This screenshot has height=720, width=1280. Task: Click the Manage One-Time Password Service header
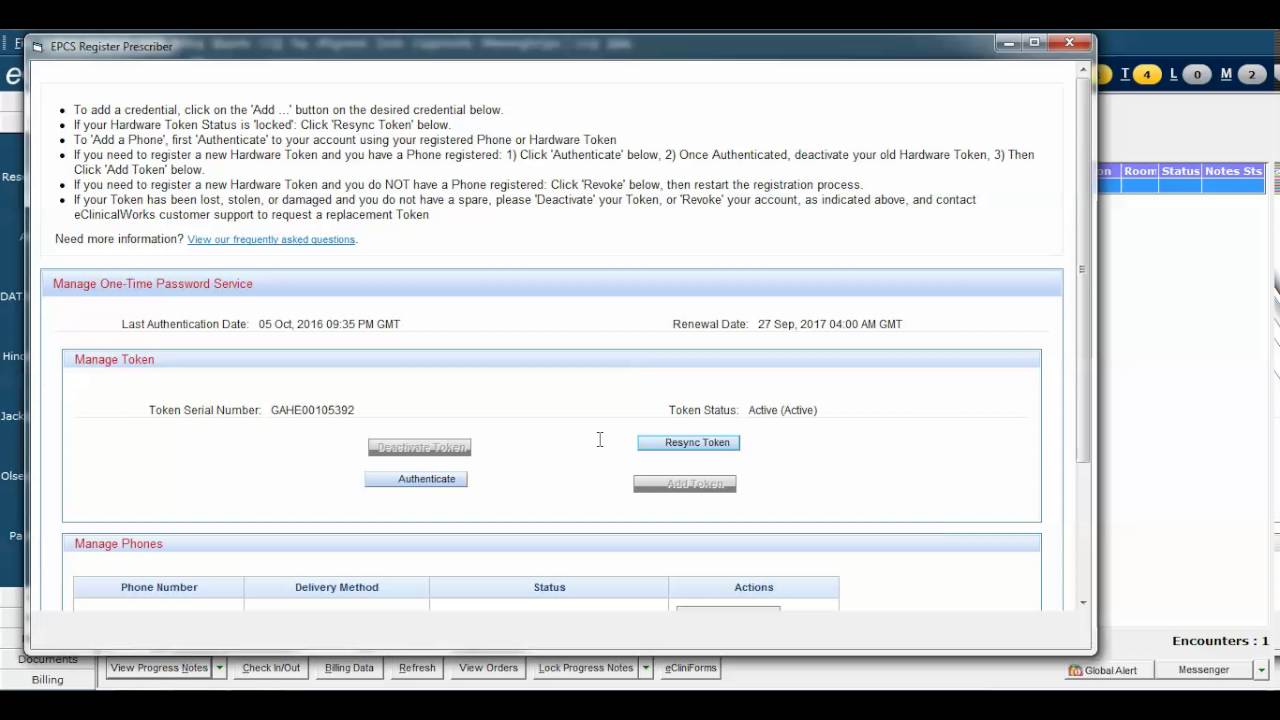(552, 284)
